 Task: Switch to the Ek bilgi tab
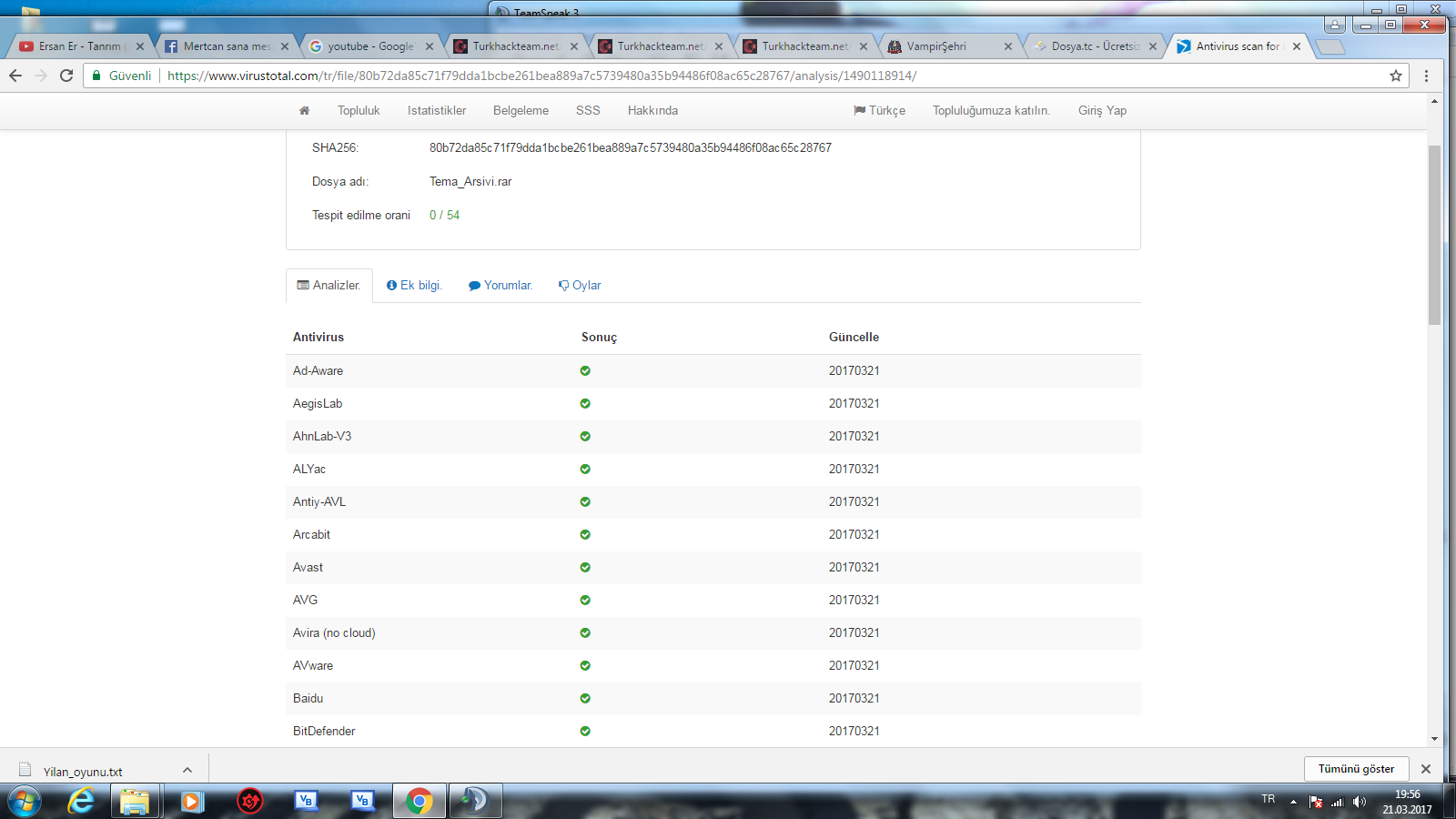[x=414, y=285]
